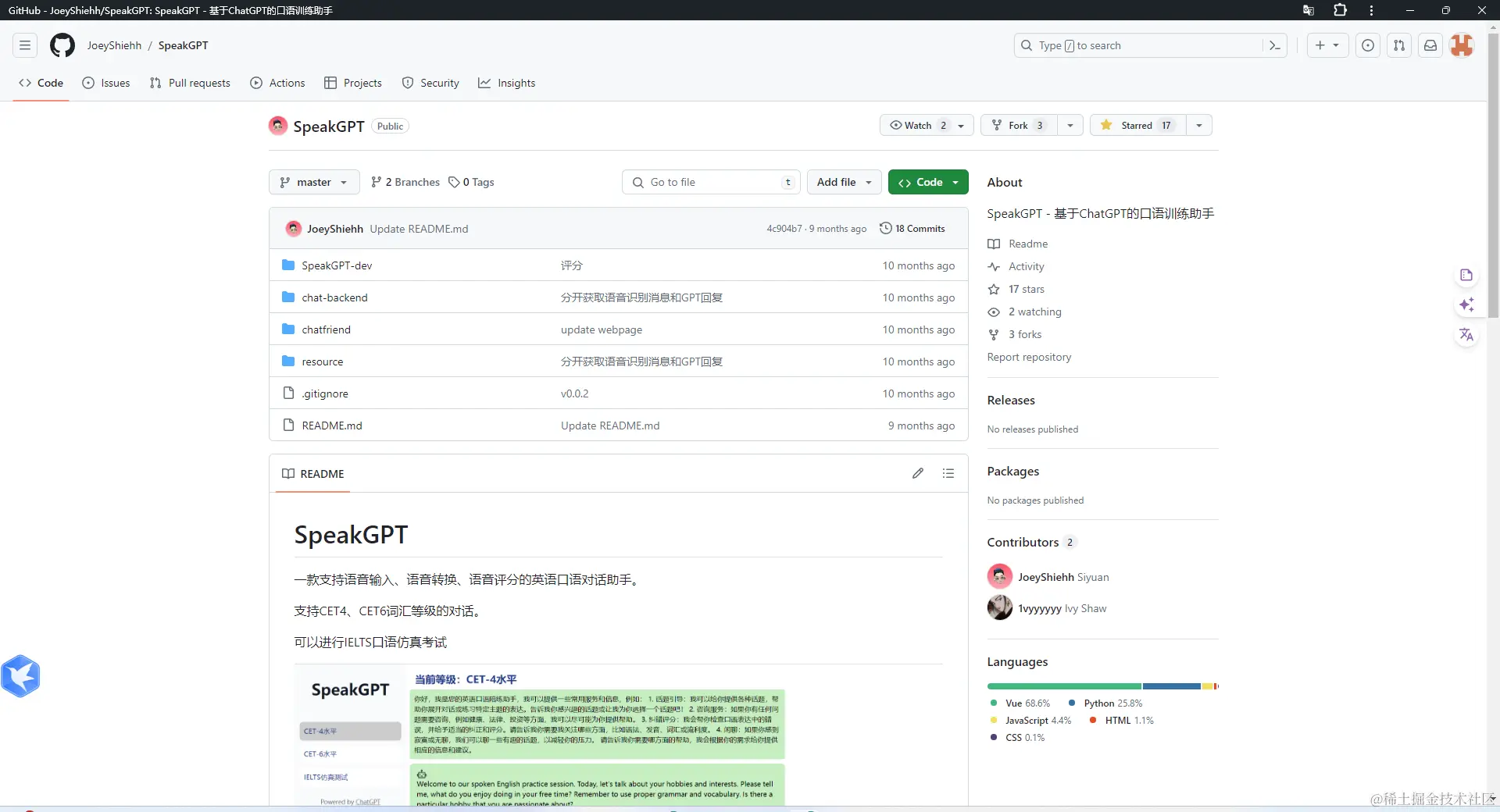Open the master branch selector dropdown
This screenshot has width=1500, height=812.
tap(314, 182)
